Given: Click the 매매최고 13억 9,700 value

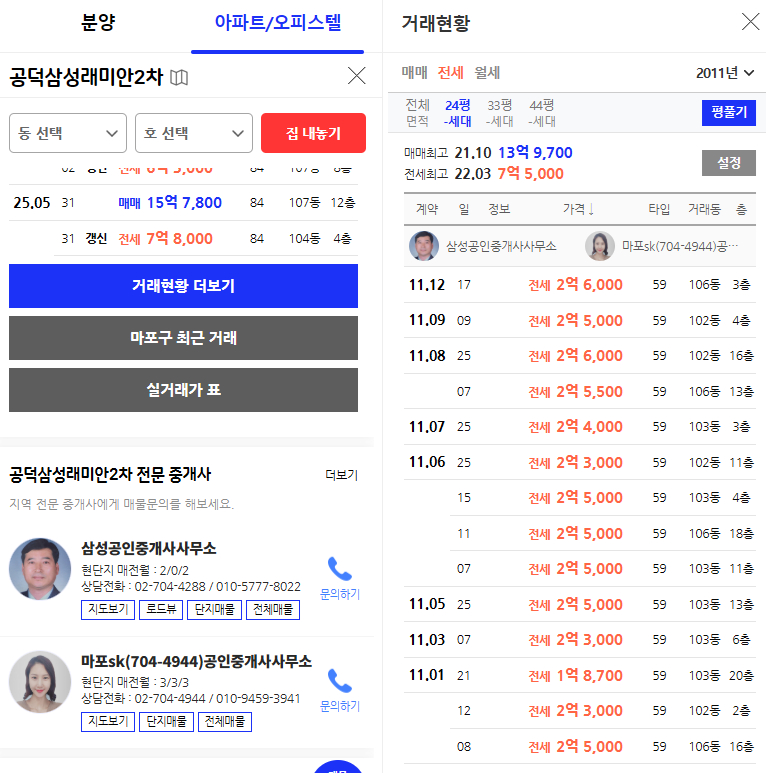Looking at the screenshot, I should pyautogui.click(x=535, y=153).
